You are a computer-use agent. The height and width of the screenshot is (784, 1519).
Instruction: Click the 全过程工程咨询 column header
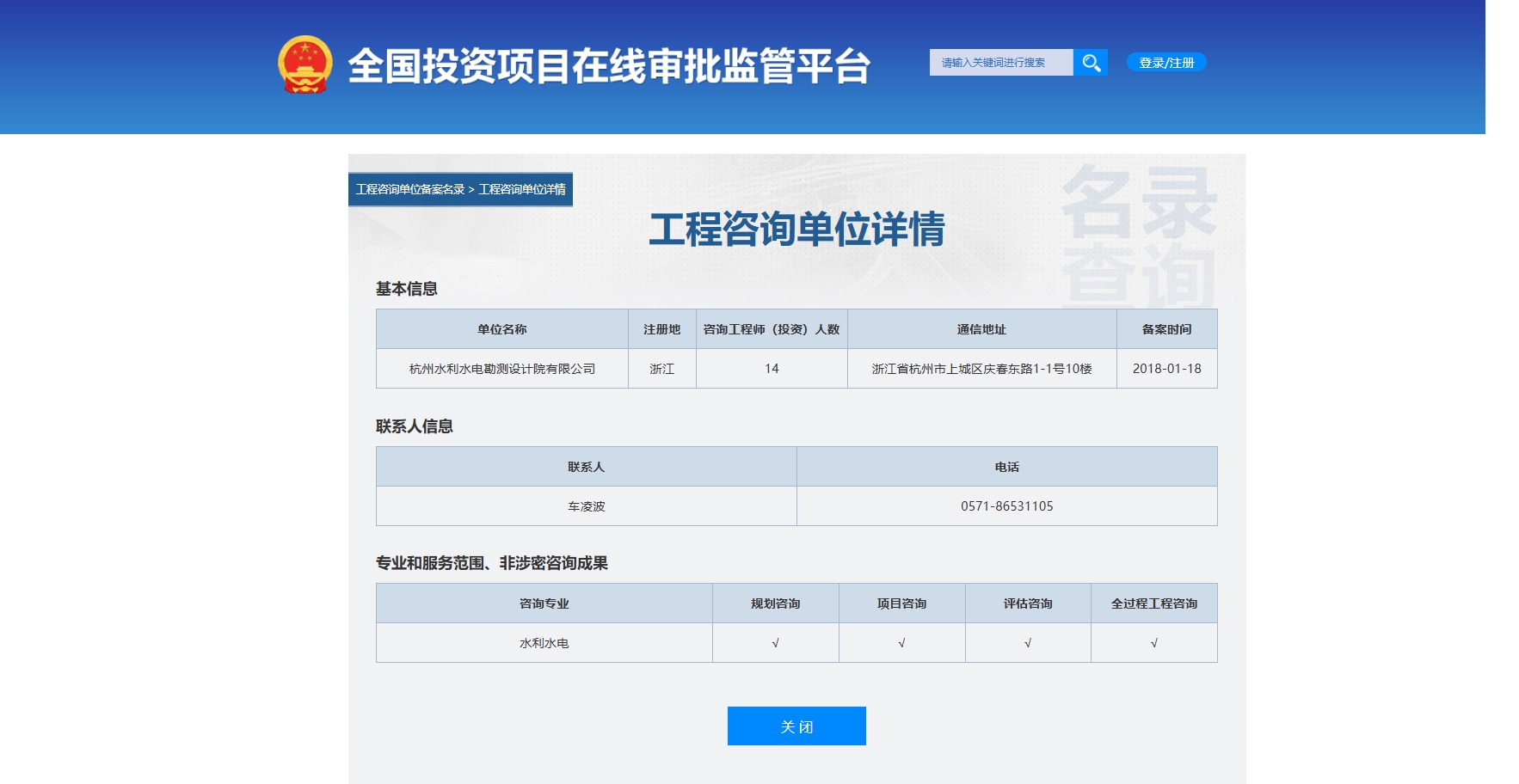click(1154, 603)
